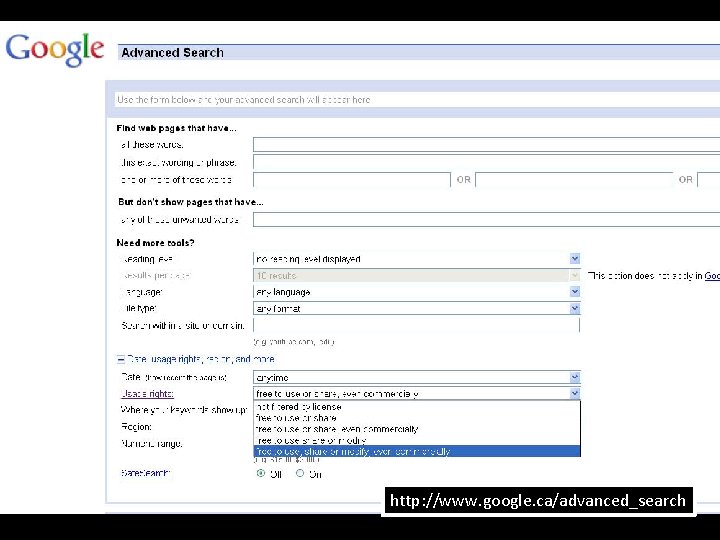The width and height of the screenshot is (720, 540).
Task: Collapse 'Date, usage rights, region, and more'
Action: click(x=121, y=359)
